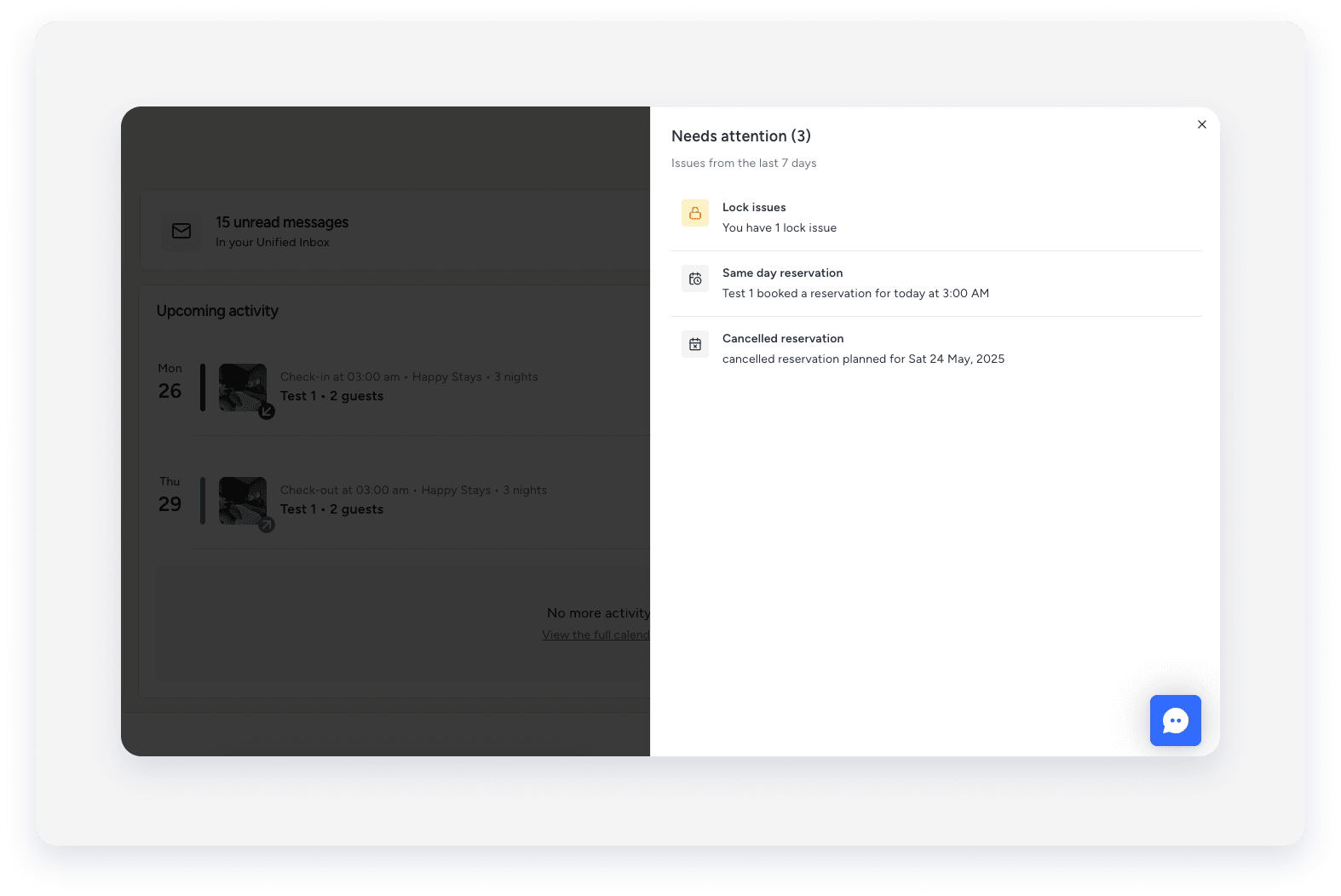
Task: Click the check-in arrow badge on Monday thumbnail
Action: pos(267,411)
